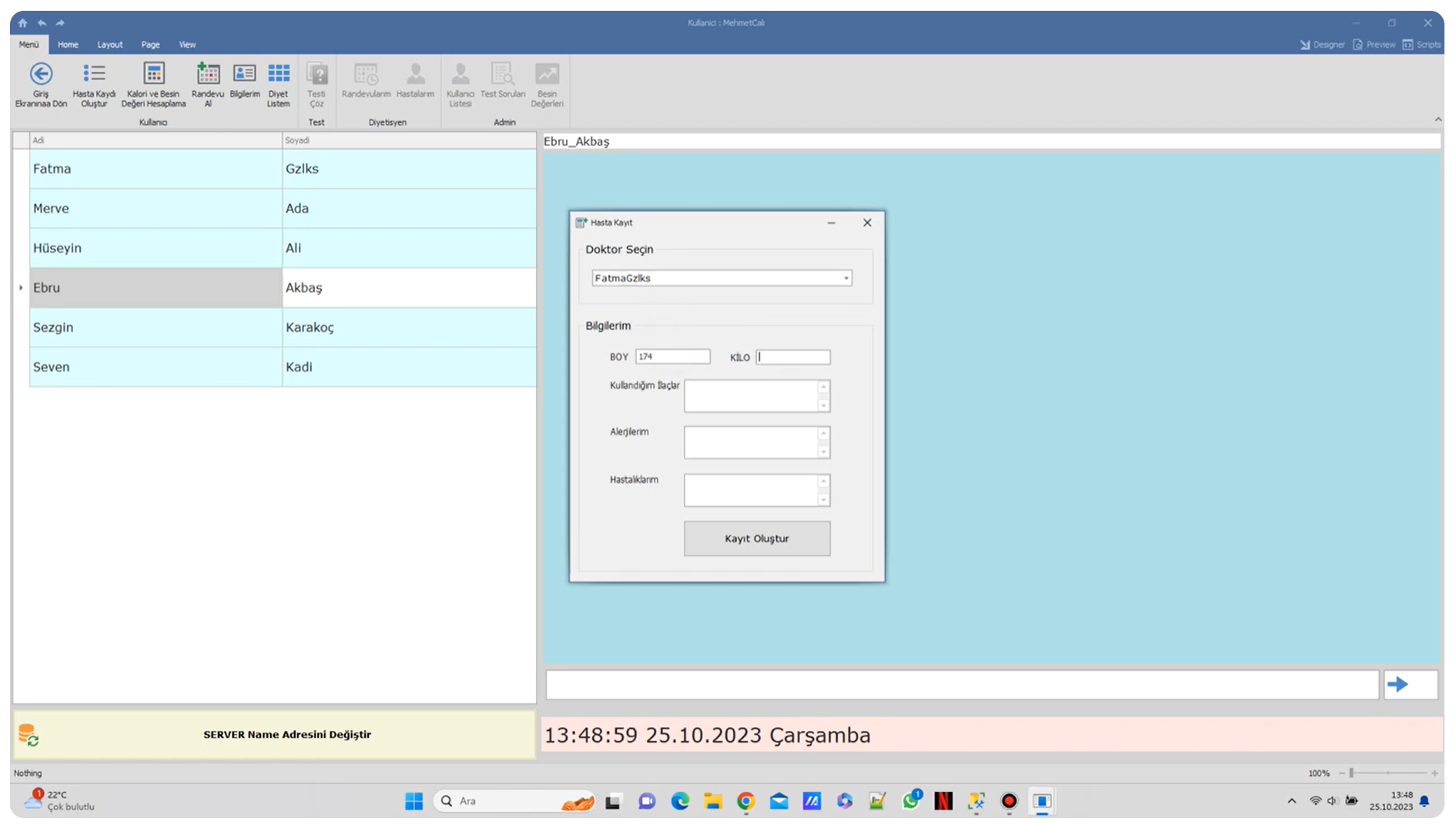The height and width of the screenshot is (825, 1456).
Task: Open Kalori ve Besin Değeri Hesaplama
Action: (154, 75)
